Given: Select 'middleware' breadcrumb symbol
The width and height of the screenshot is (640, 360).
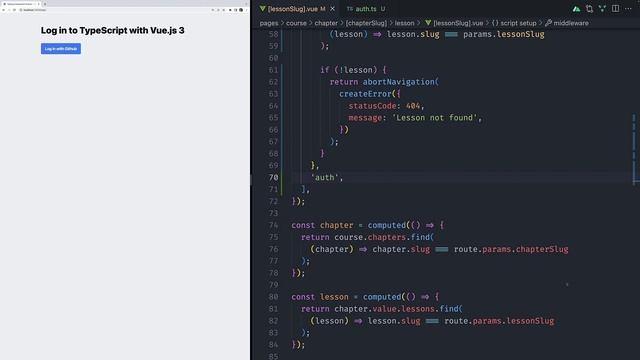Looking at the screenshot, I should 571,23.
